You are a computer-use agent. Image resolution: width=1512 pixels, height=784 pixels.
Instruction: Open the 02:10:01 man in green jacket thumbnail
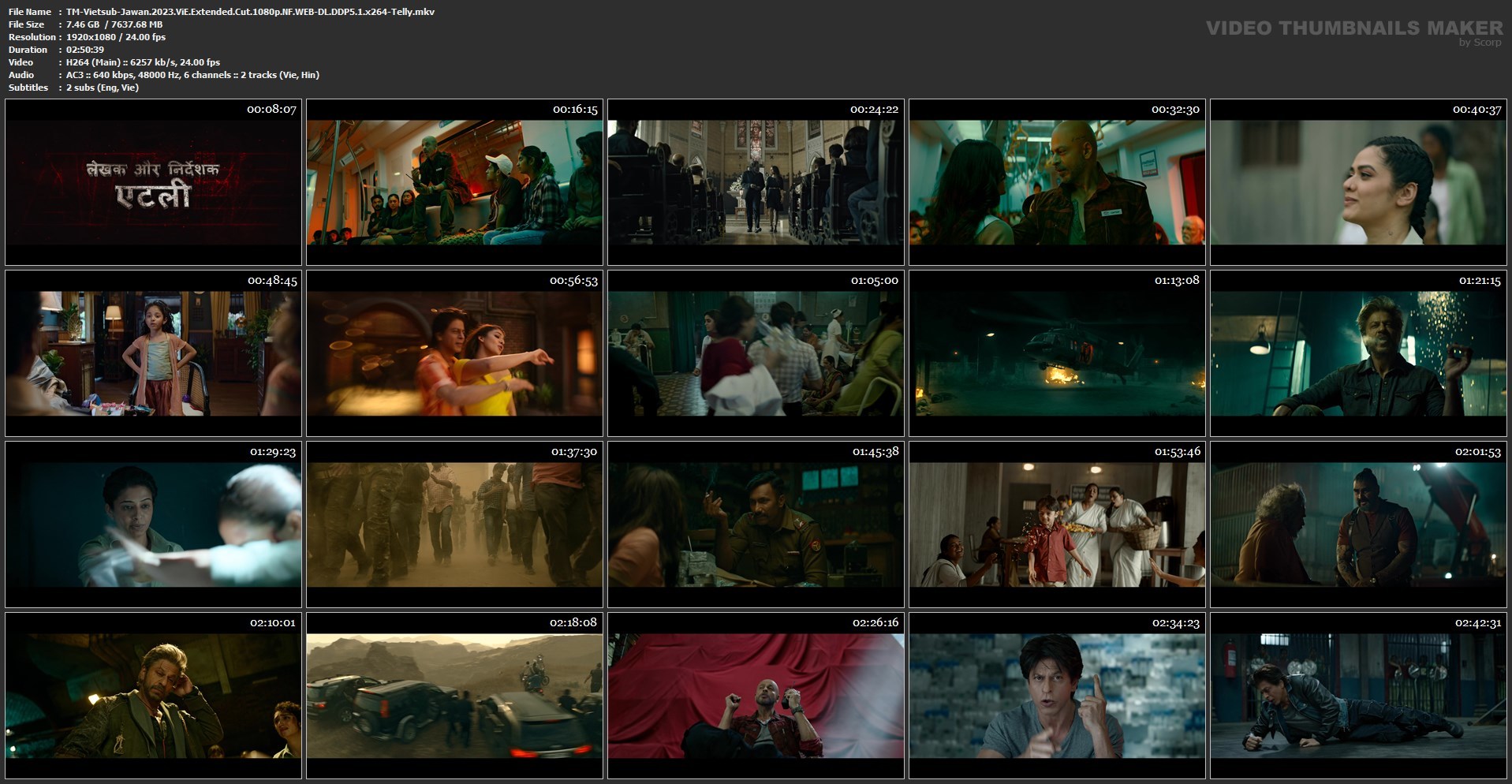153,696
